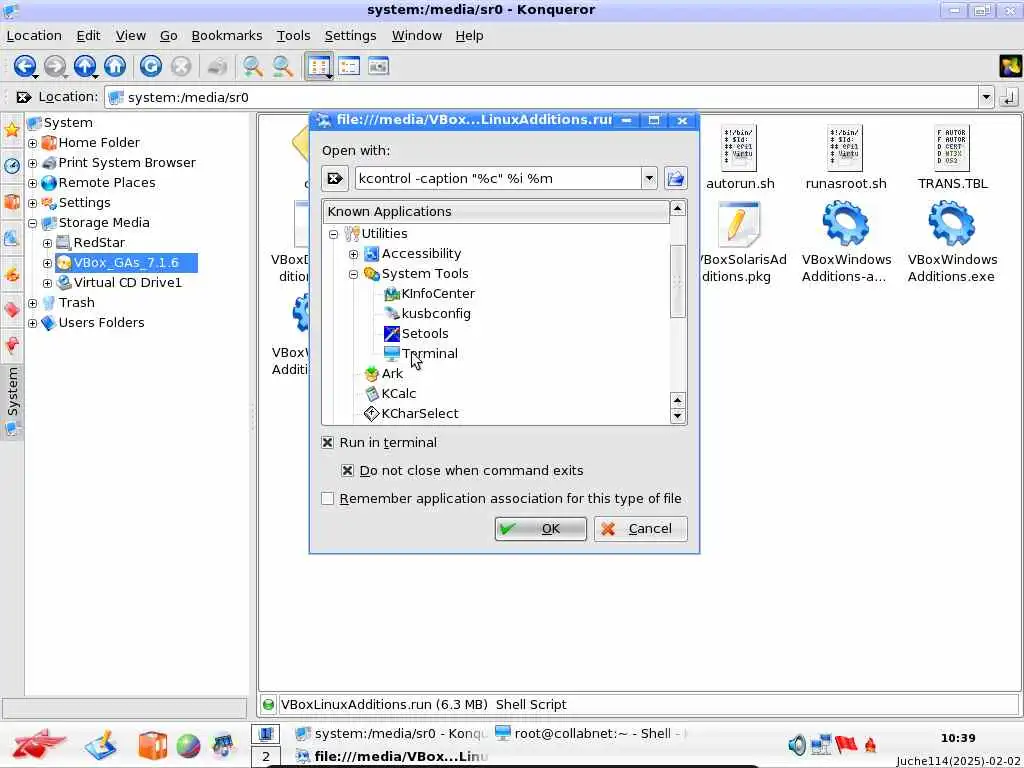This screenshot has width=1024, height=768.
Task: Uncheck Run in terminal
Action: [x=327, y=442]
